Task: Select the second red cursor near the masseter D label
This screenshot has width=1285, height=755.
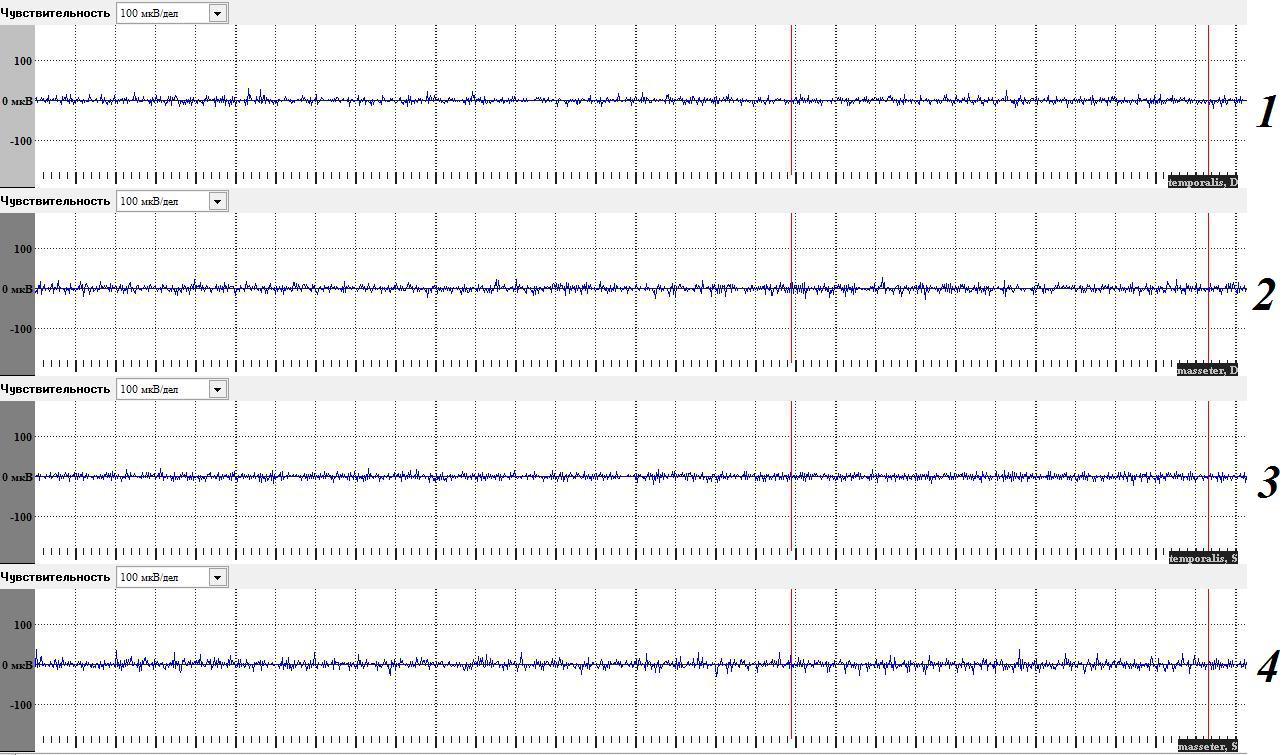Action: coord(1208,288)
